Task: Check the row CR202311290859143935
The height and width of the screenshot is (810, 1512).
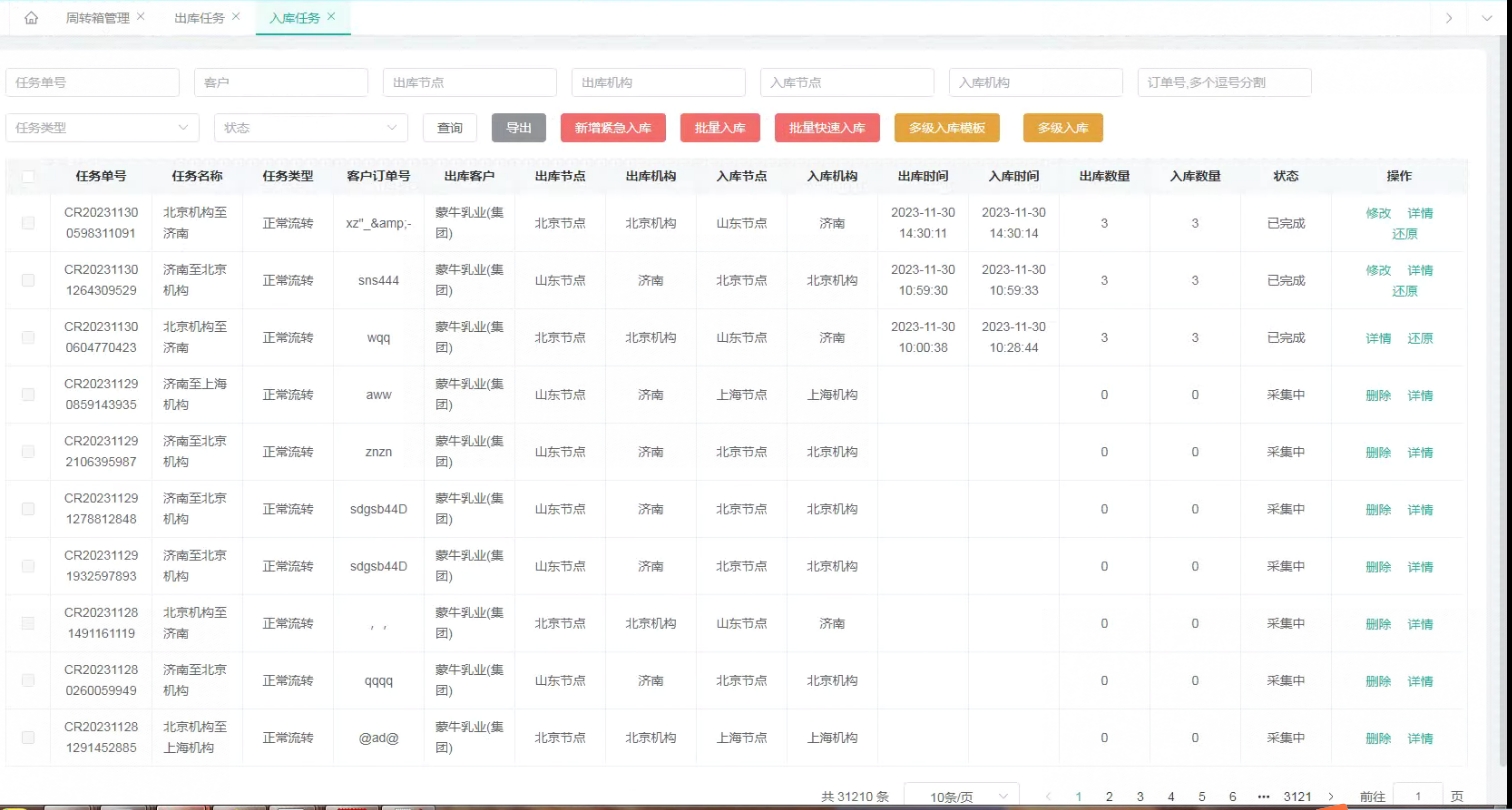Action: (x=28, y=394)
